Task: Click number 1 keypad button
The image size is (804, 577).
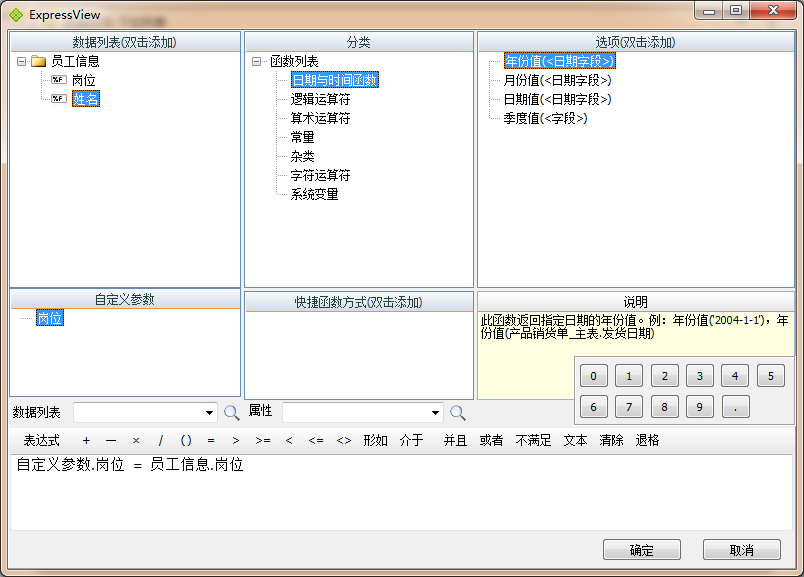Action: (629, 376)
